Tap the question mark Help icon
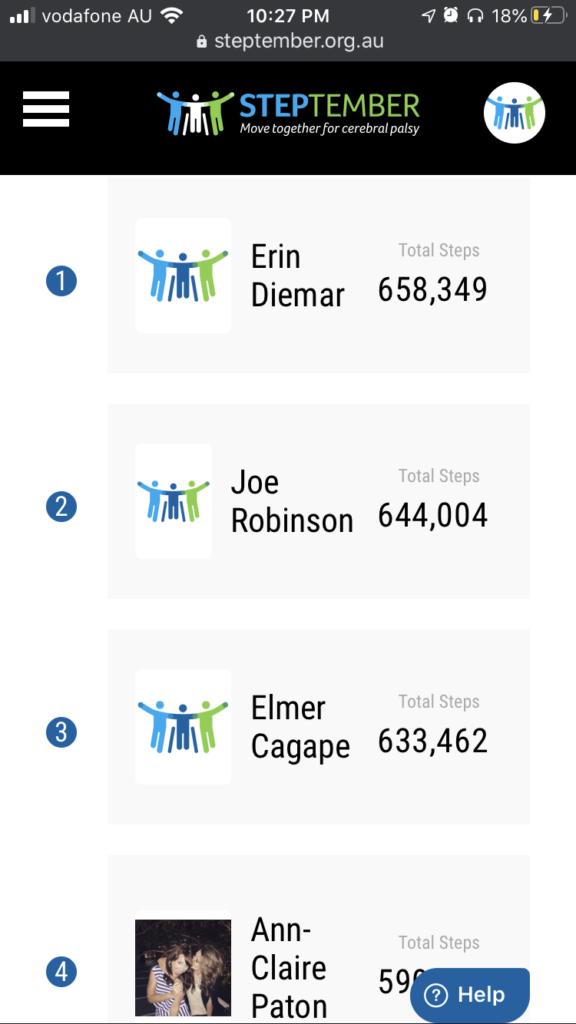Image resolution: width=576 pixels, height=1024 pixels. click(x=436, y=995)
